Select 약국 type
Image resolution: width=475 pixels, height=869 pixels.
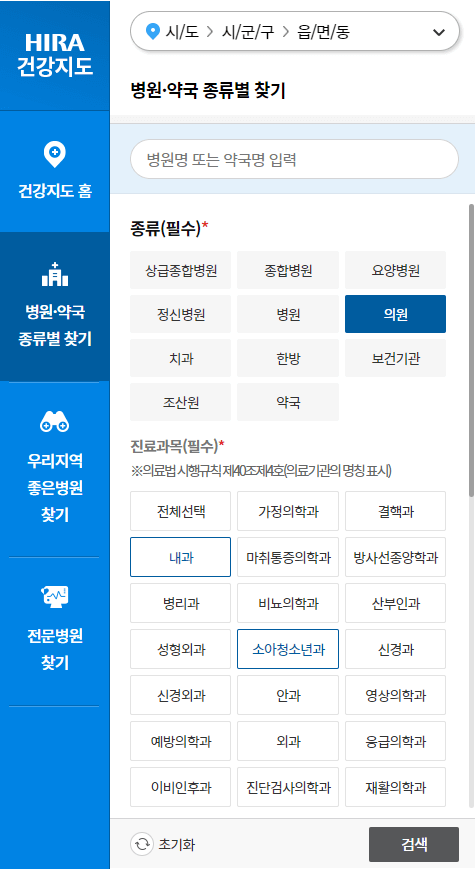288,402
